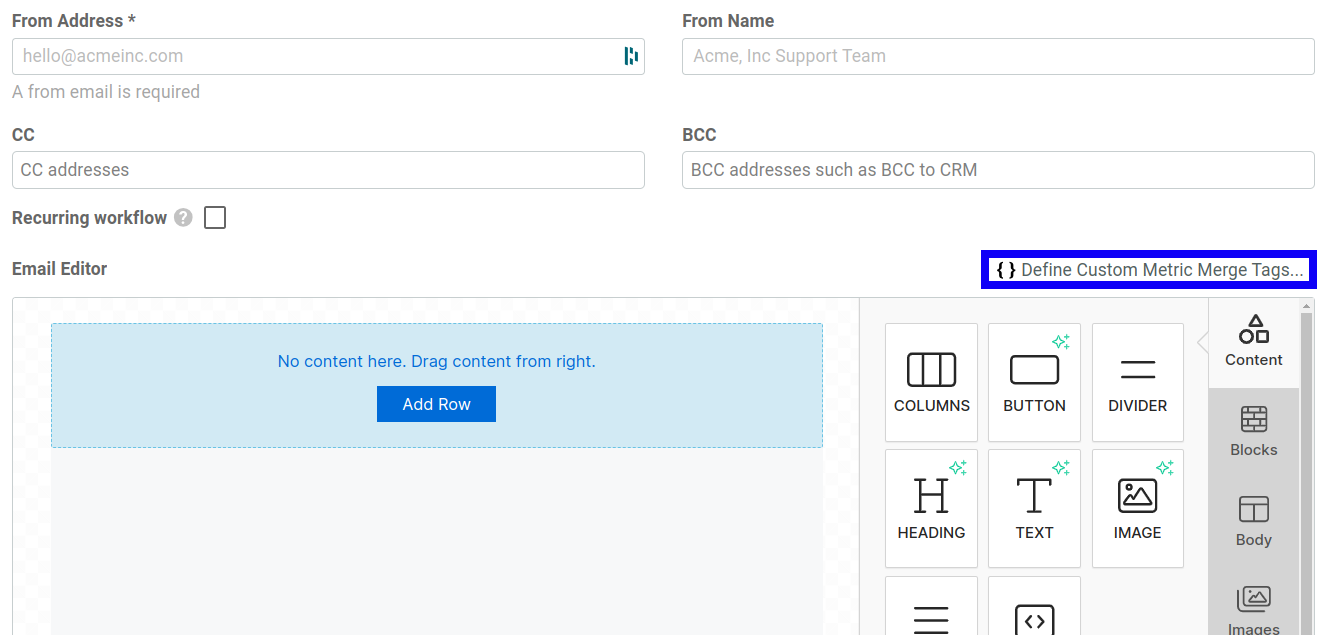The height and width of the screenshot is (635, 1338).
Task: Switch to the Blocks tab
Action: (1253, 430)
